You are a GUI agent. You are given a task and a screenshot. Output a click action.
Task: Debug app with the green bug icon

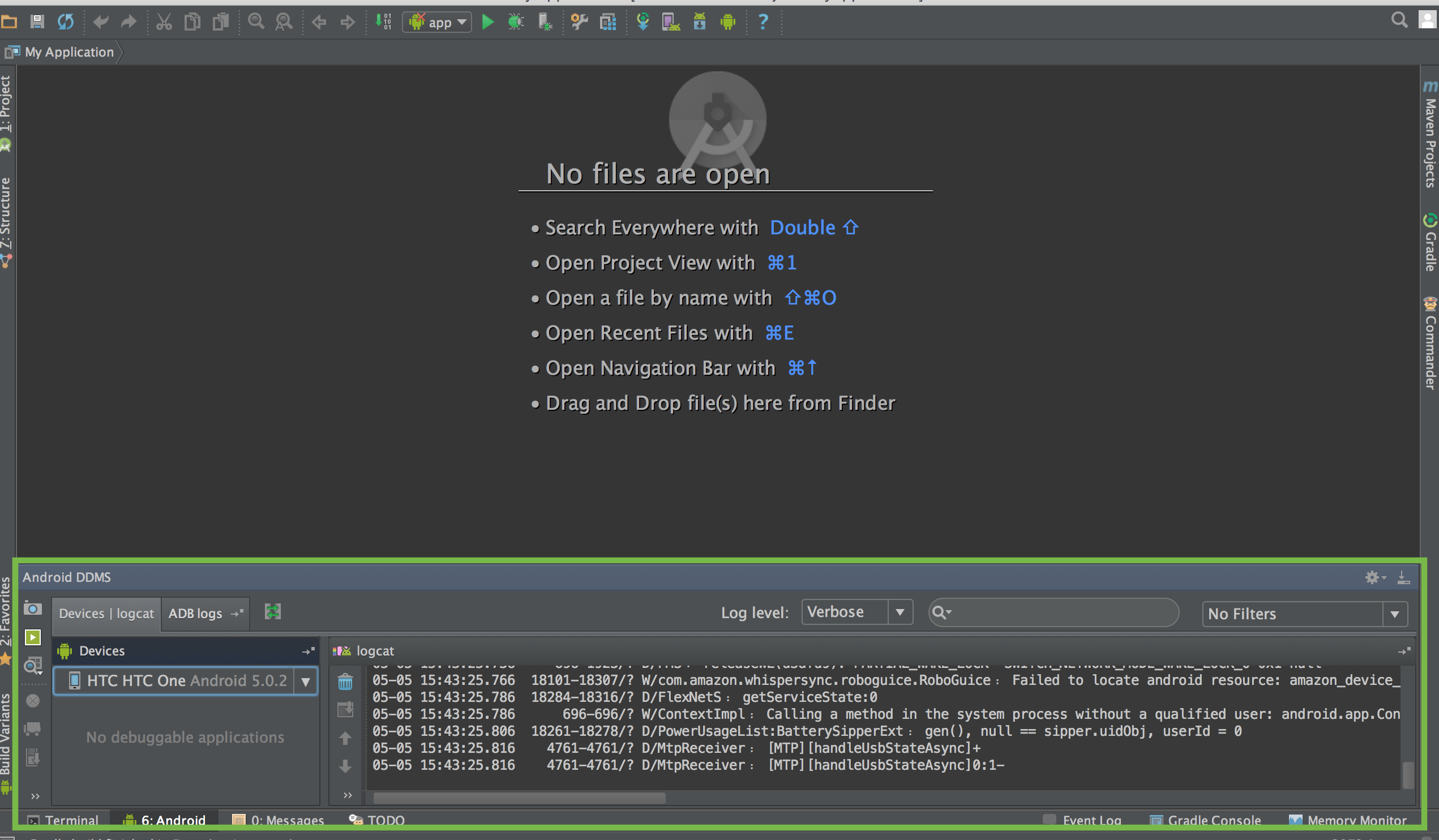click(516, 22)
